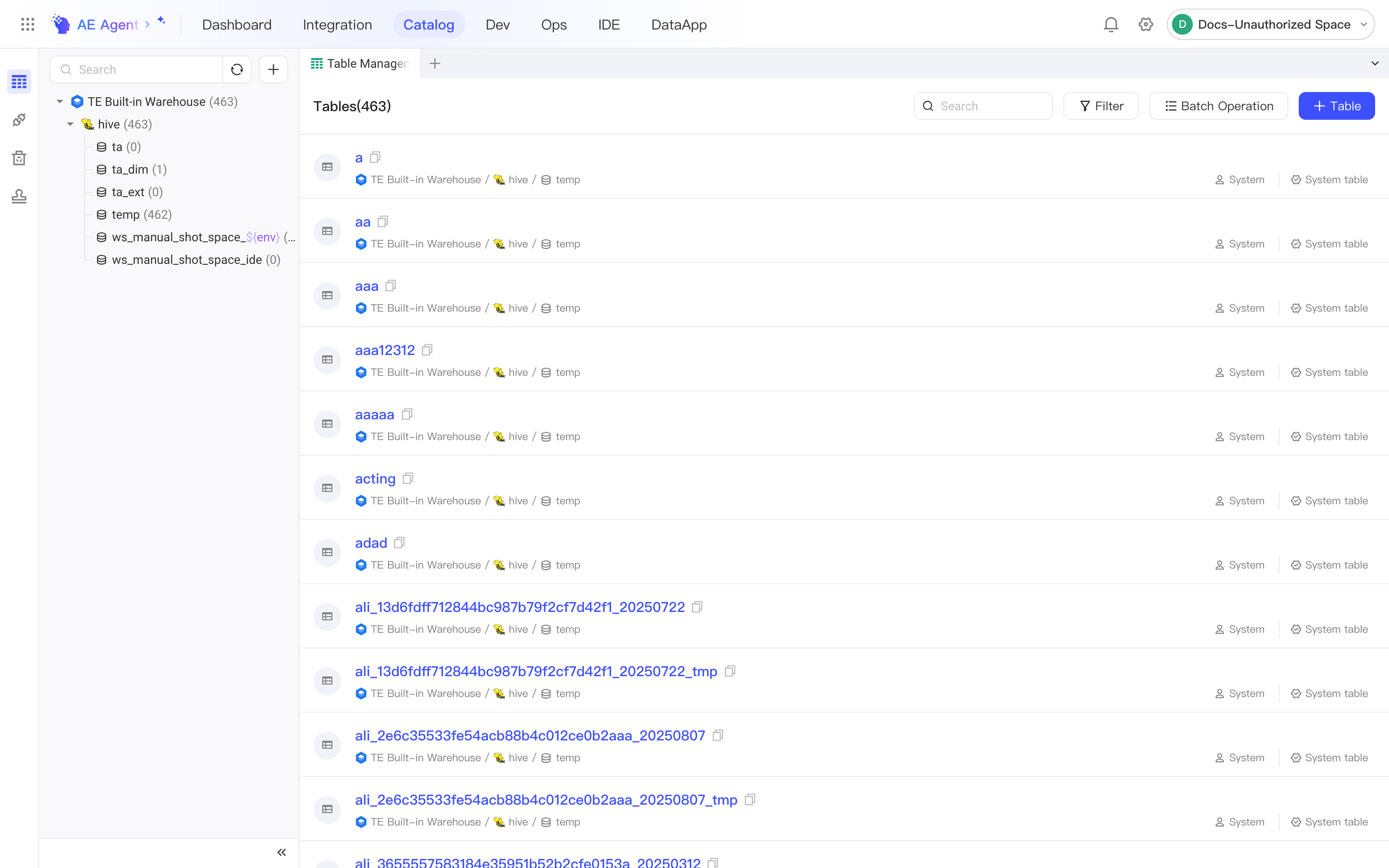Add a new tab with plus icon
The height and width of the screenshot is (868, 1389).
435,63
